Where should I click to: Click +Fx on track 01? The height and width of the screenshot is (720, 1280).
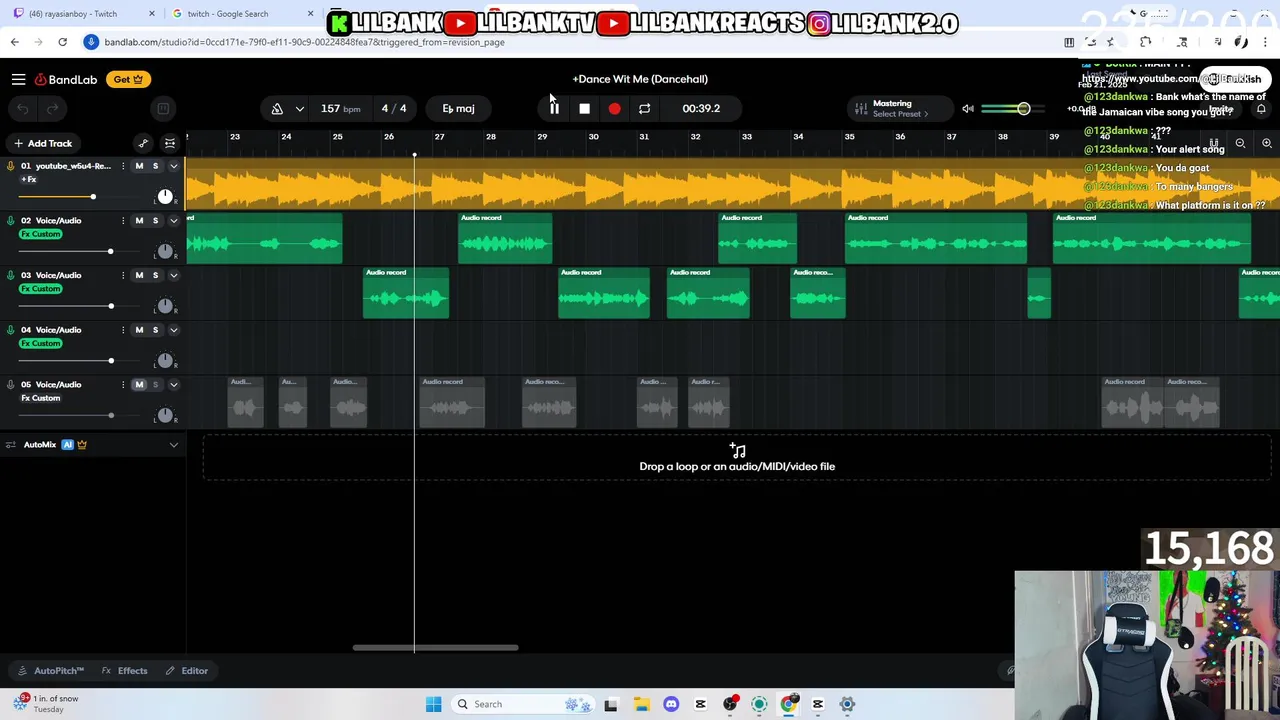pyautogui.click(x=29, y=179)
